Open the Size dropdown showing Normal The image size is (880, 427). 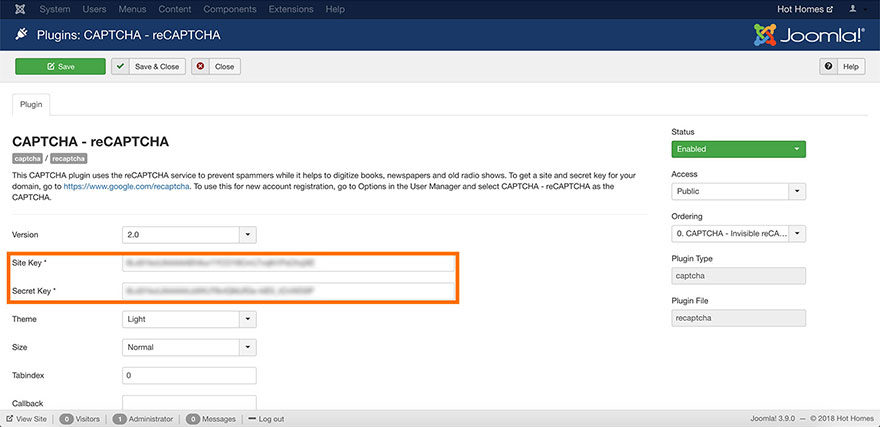[x=189, y=347]
